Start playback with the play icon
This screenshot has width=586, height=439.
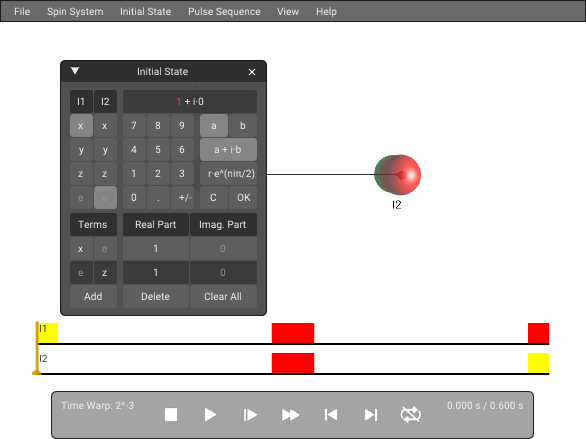click(210, 415)
